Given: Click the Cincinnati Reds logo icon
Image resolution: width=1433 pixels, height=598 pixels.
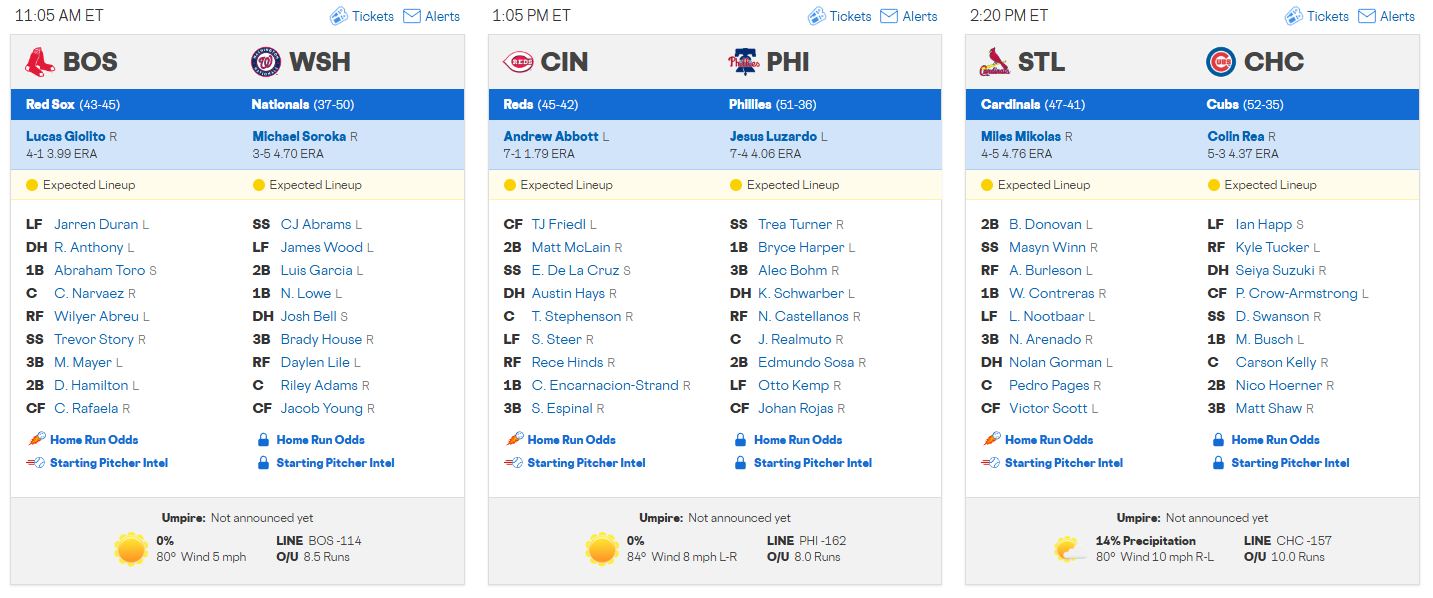Looking at the screenshot, I should (517, 62).
